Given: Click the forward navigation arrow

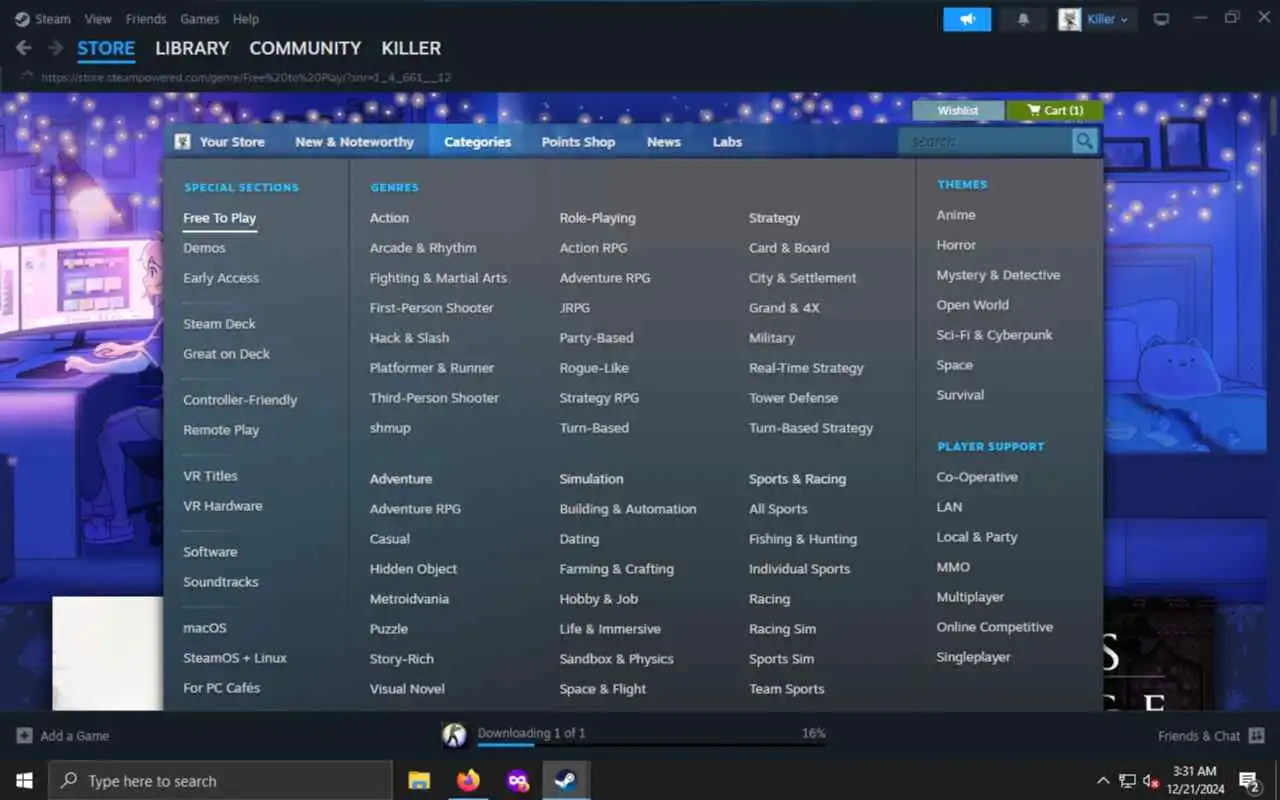Looking at the screenshot, I should coord(56,48).
